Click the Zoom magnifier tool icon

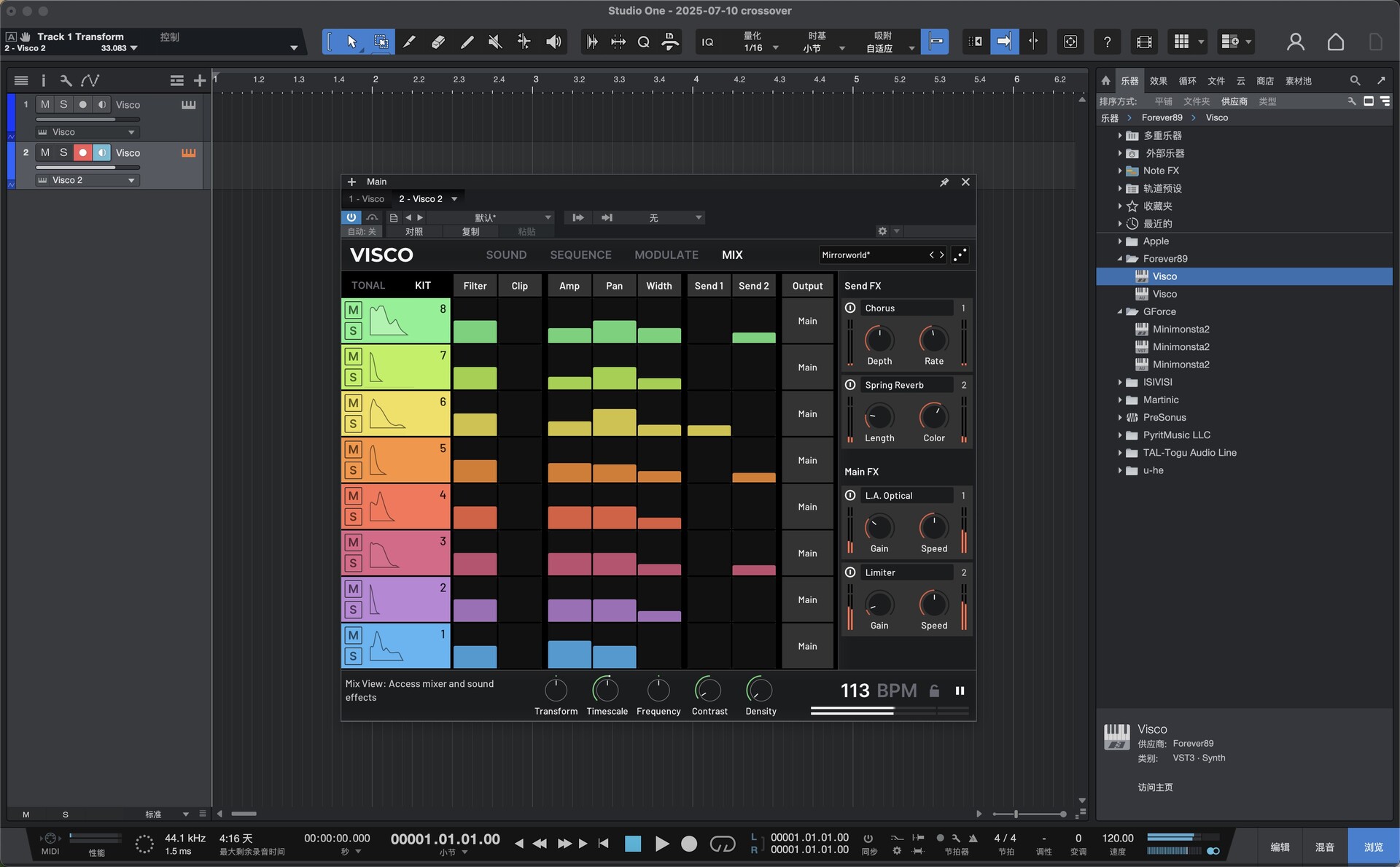(643, 42)
